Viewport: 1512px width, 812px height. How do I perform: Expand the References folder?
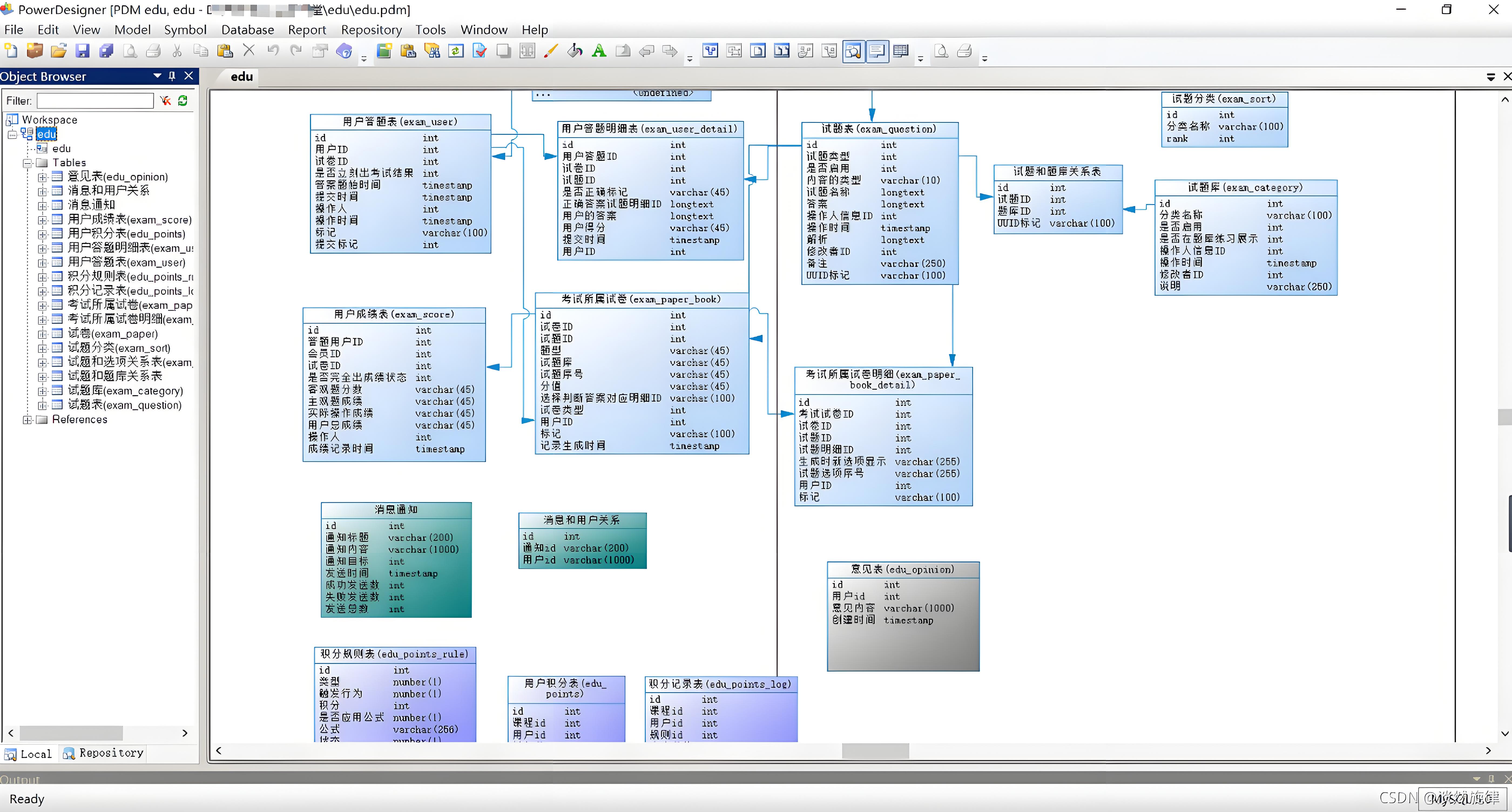[x=27, y=419]
